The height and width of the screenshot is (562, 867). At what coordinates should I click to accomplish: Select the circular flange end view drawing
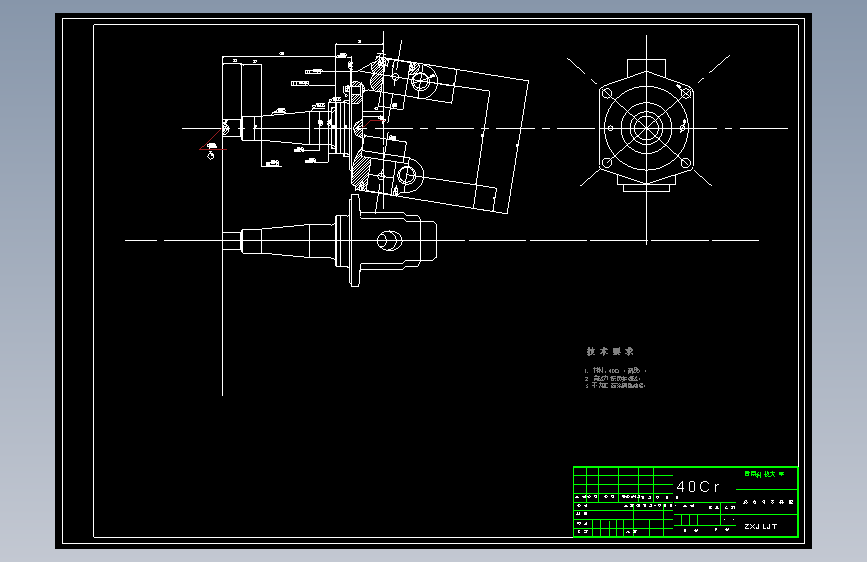tap(646, 128)
